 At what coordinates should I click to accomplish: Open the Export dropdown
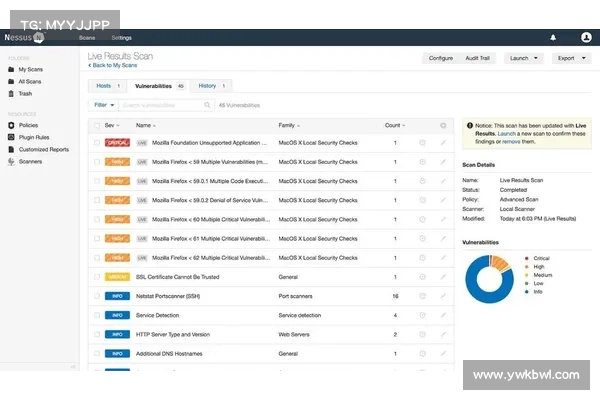(x=571, y=58)
